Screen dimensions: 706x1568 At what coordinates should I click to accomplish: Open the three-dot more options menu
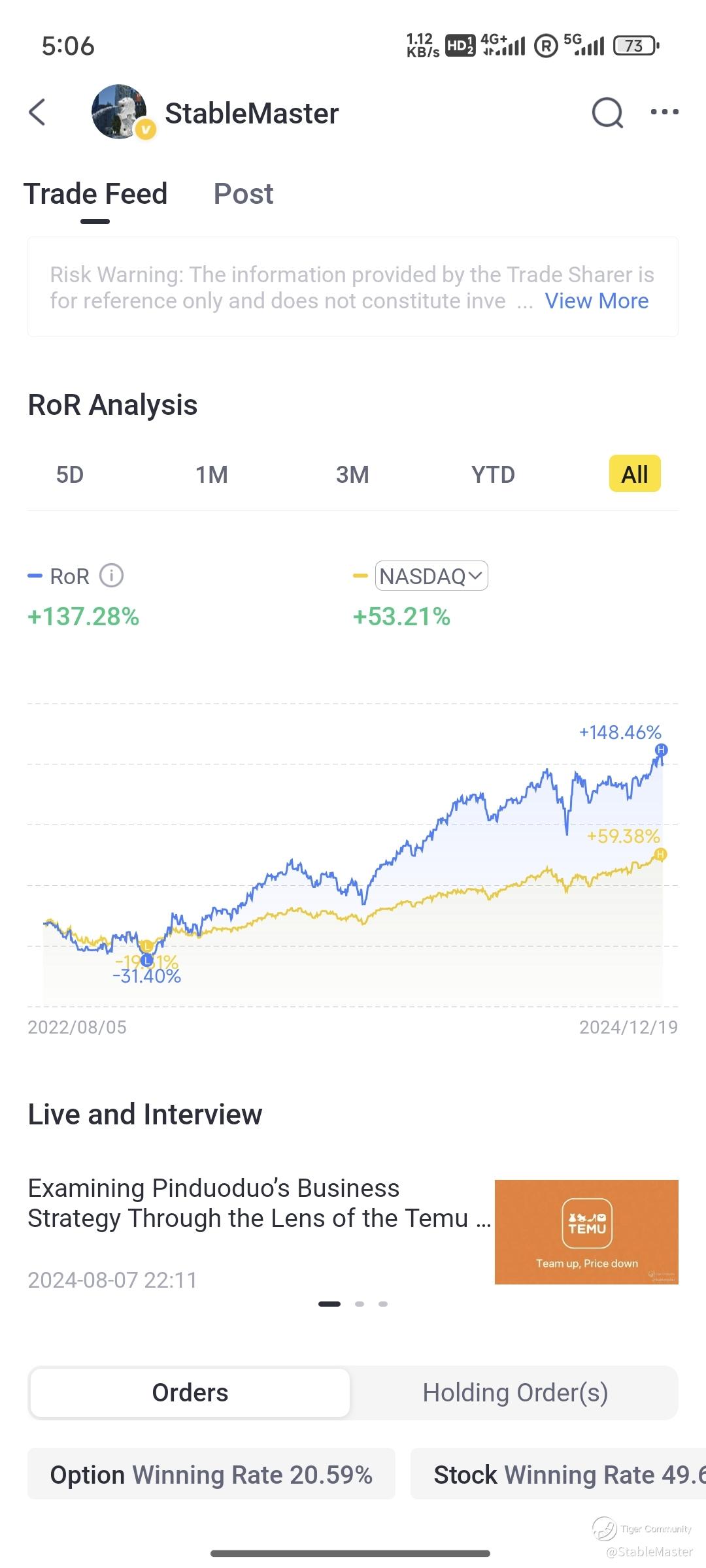(665, 112)
